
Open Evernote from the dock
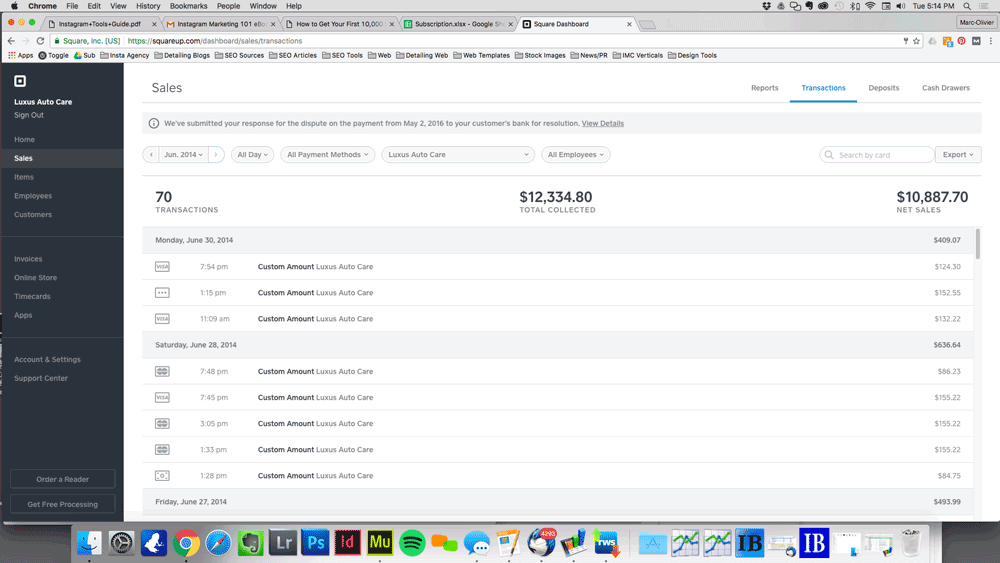click(x=251, y=543)
